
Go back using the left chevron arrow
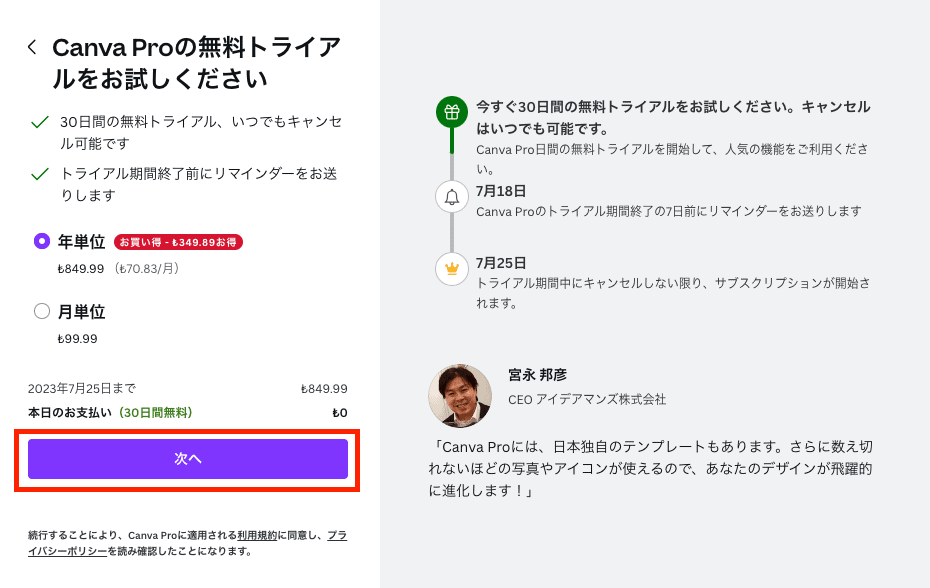coord(33,47)
